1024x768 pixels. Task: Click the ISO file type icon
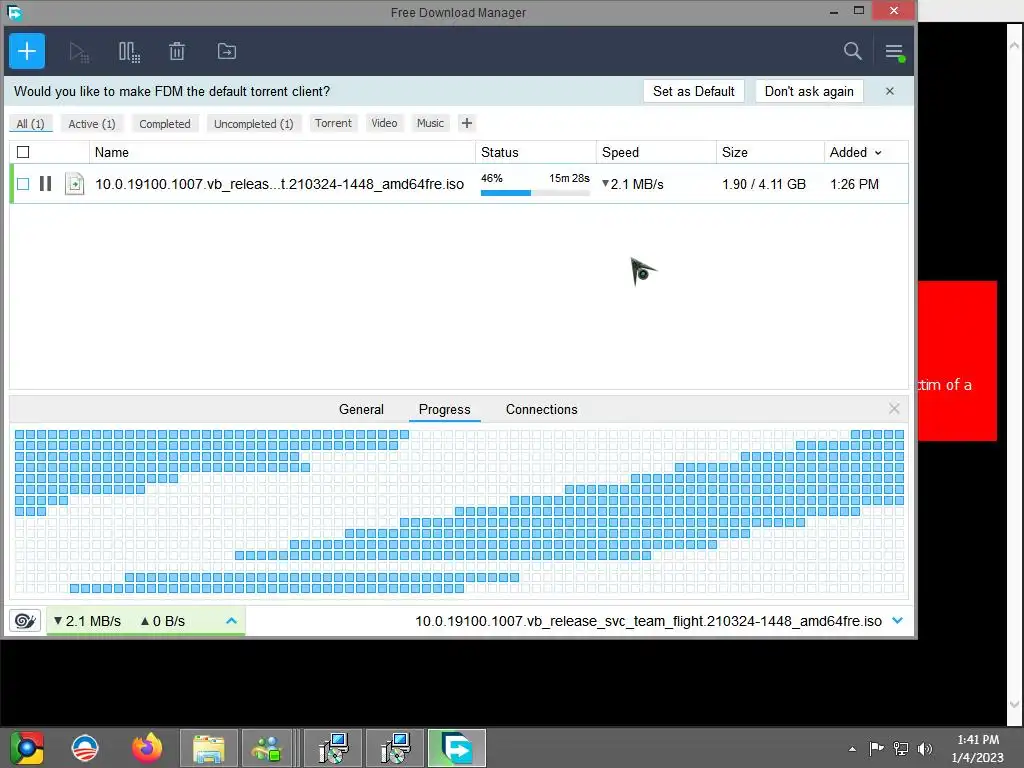[x=74, y=184]
